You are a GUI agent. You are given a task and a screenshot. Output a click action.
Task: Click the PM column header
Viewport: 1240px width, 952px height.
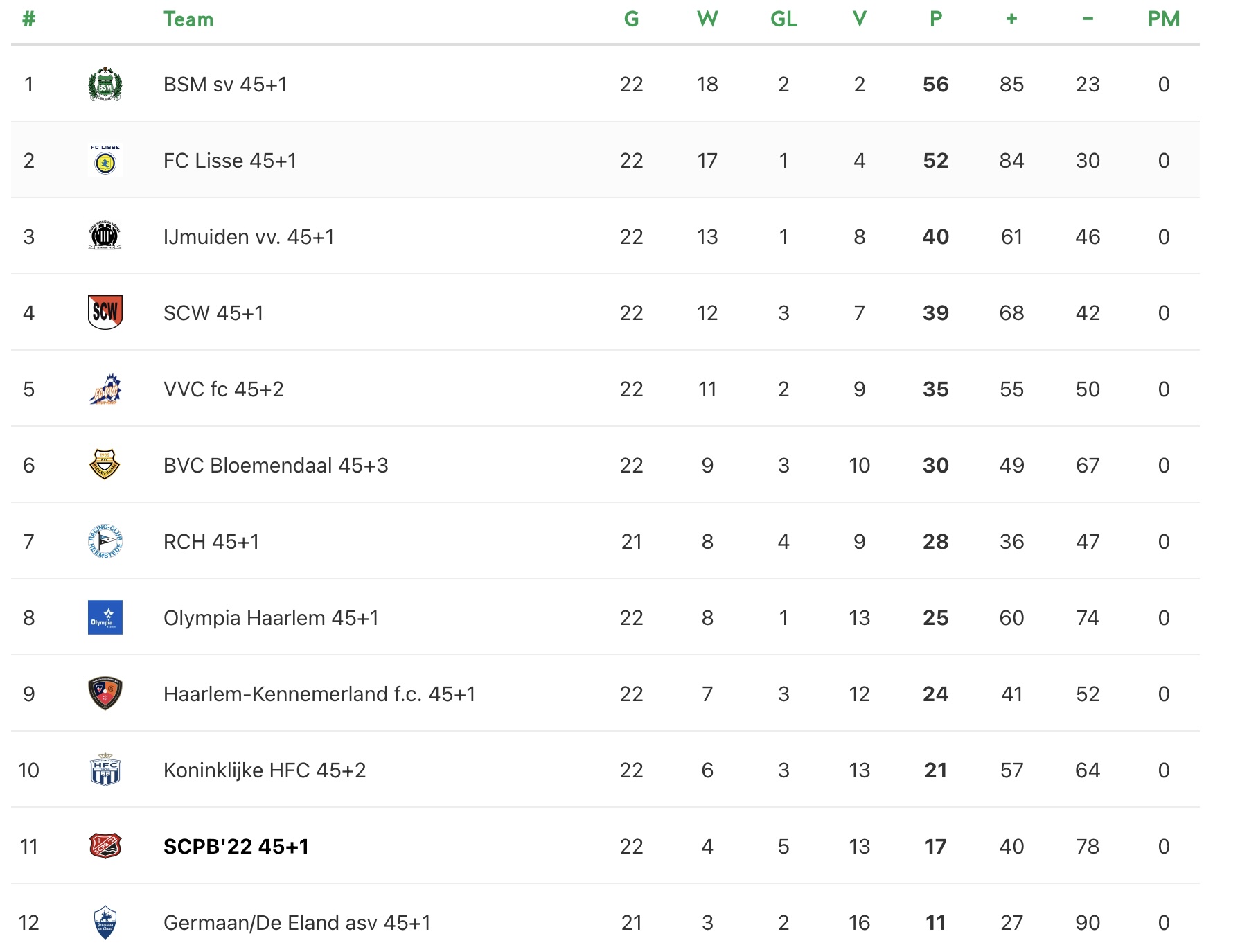coord(1164,19)
